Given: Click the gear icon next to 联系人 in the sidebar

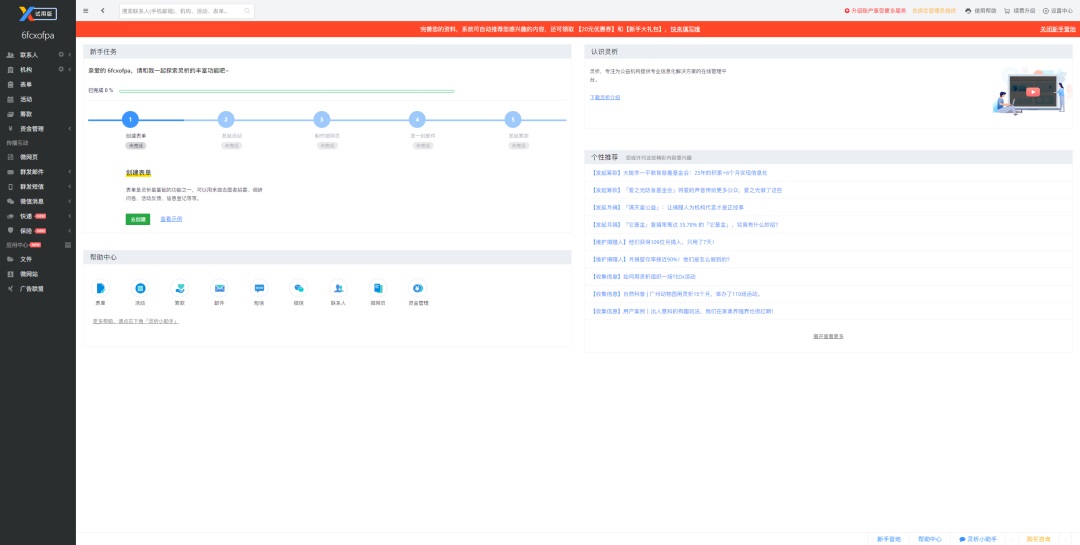Looking at the screenshot, I should (x=61, y=54).
